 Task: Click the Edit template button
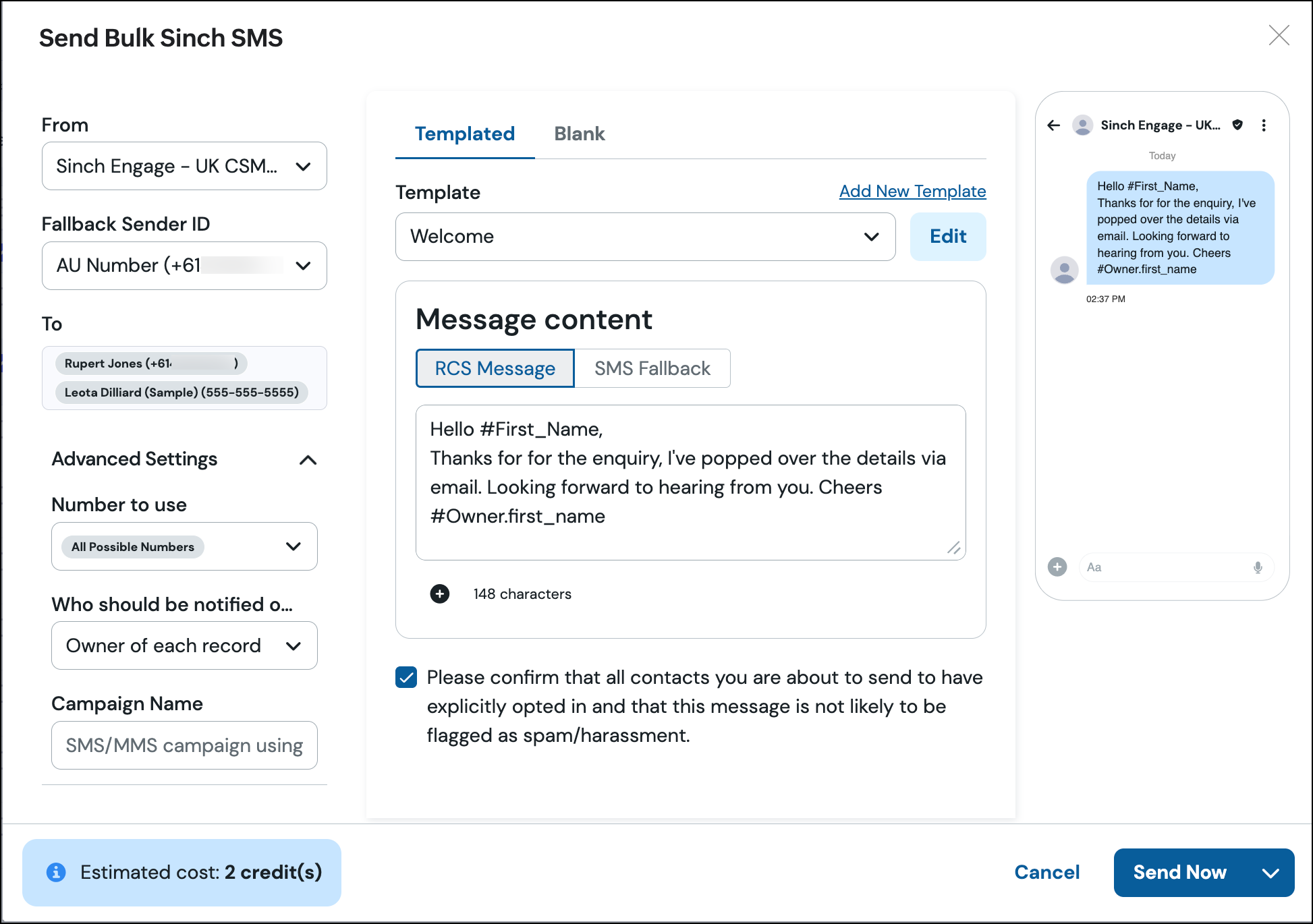click(x=948, y=237)
